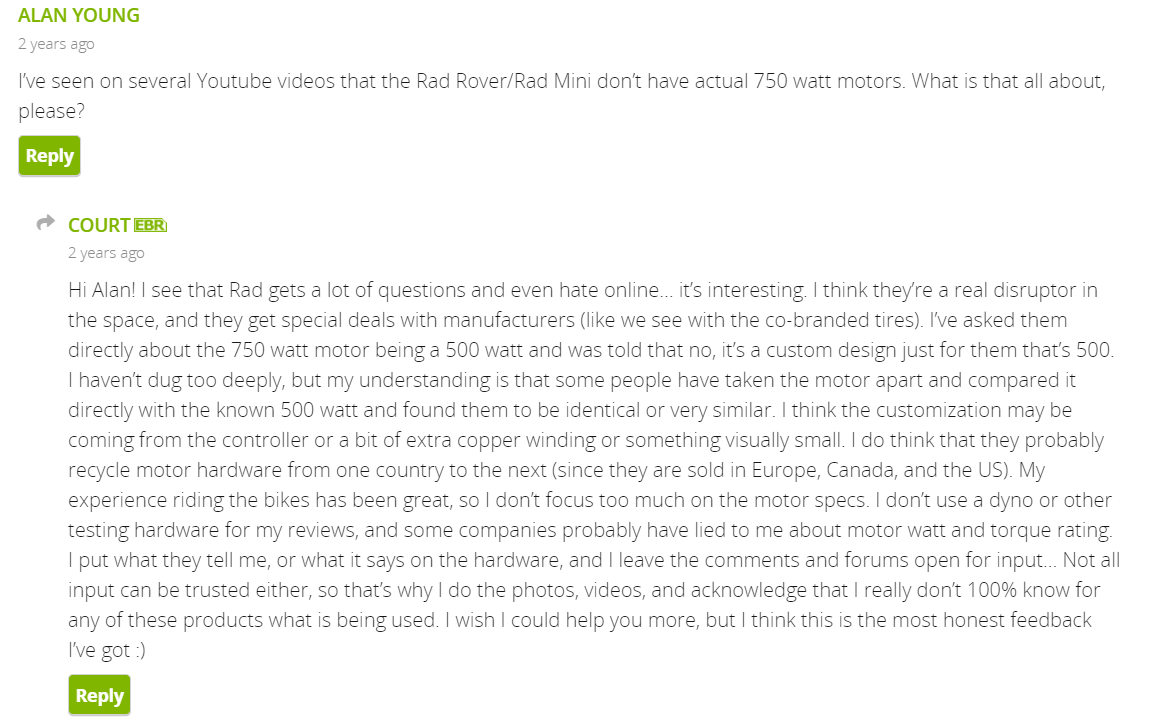
Task: Reply to Alan Young's comment
Action: pos(49,156)
